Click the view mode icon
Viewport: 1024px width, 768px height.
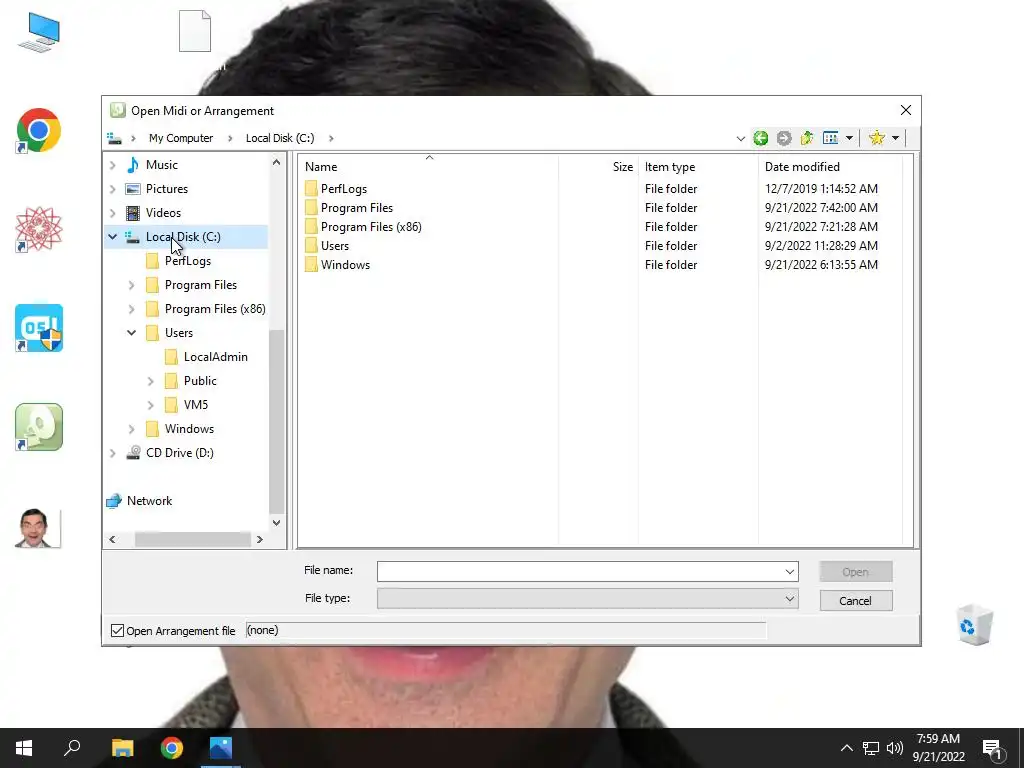(x=831, y=138)
